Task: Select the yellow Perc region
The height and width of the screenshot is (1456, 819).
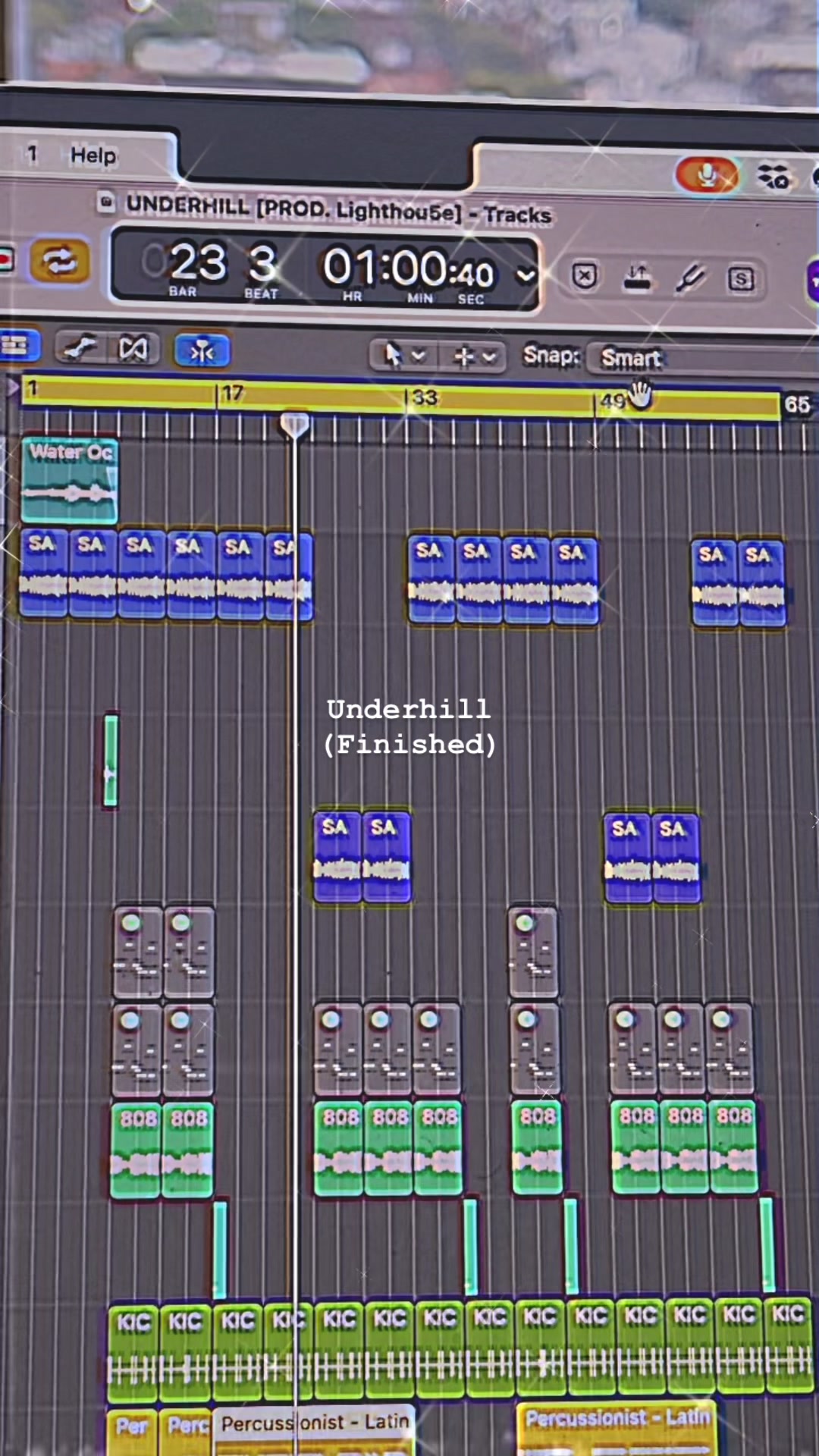Action: coord(187,1432)
